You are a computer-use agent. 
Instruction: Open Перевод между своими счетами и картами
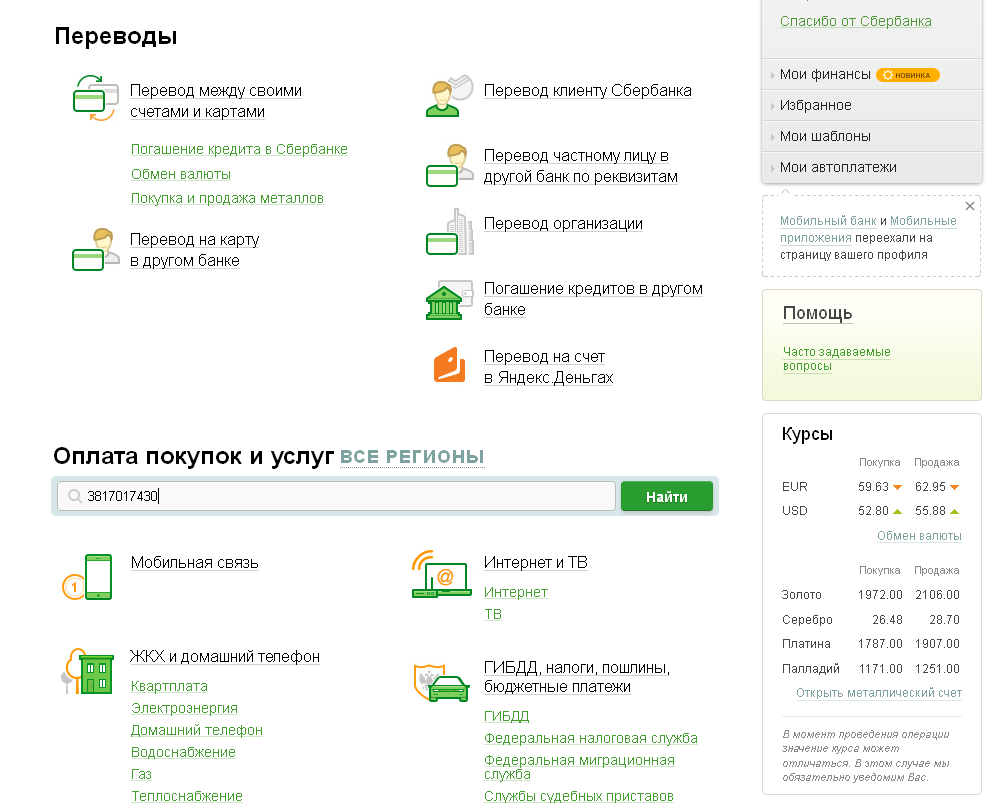point(216,101)
